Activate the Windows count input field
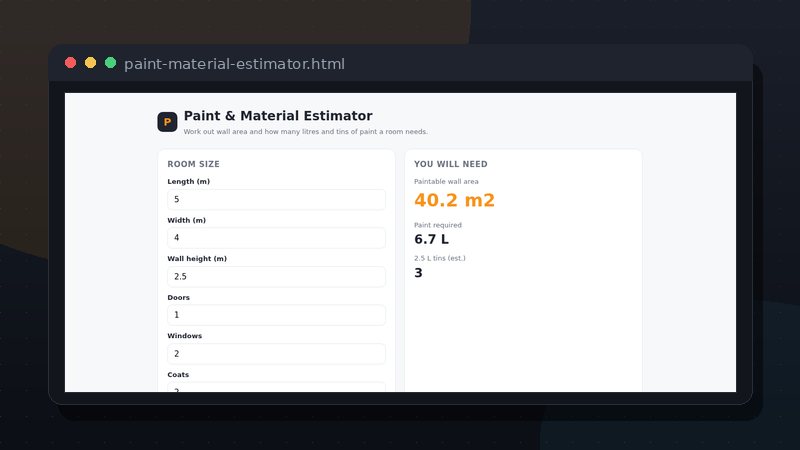Viewport: 800px width, 450px height. pos(277,354)
